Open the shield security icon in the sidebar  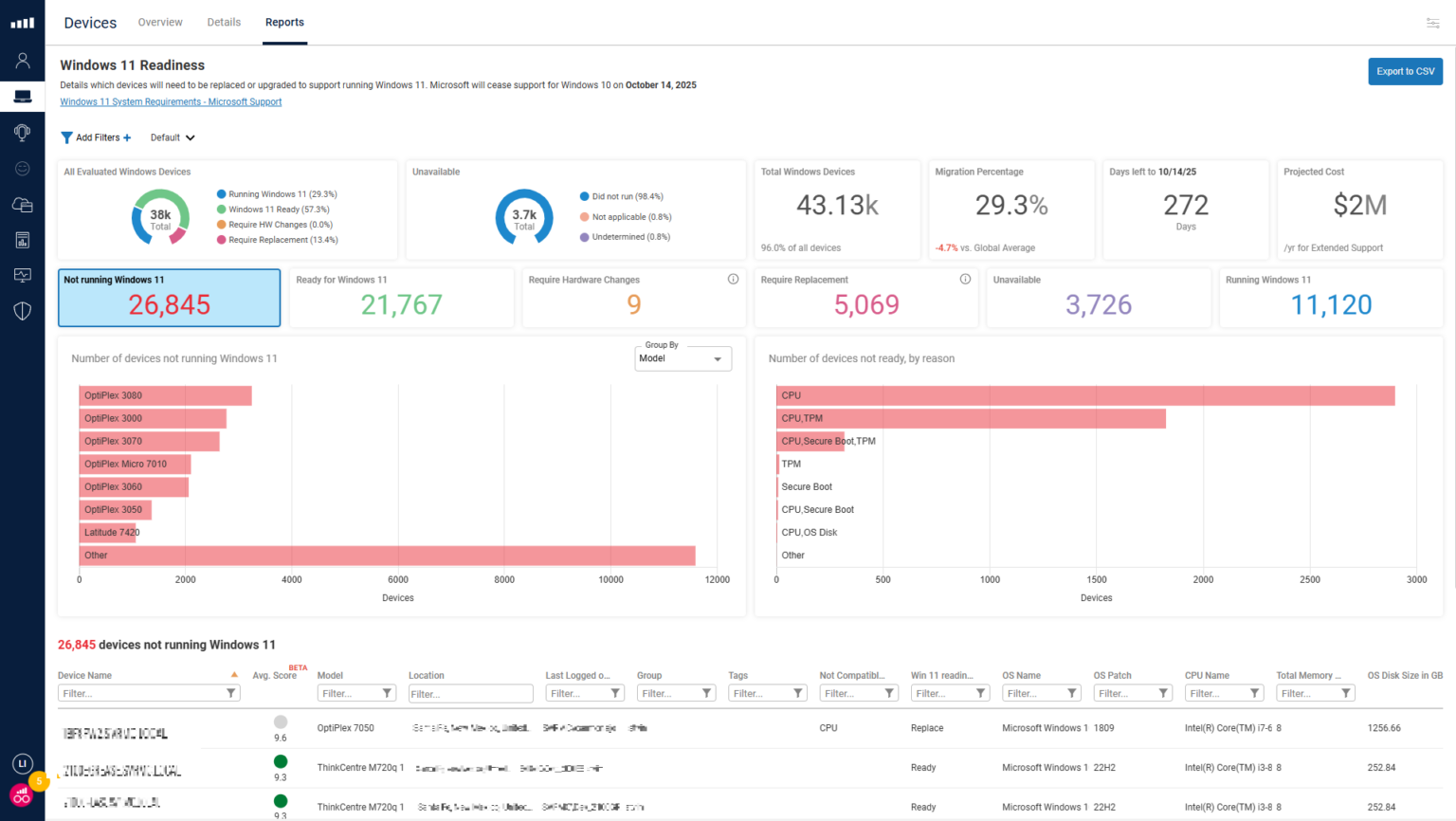tap(22, 311)
